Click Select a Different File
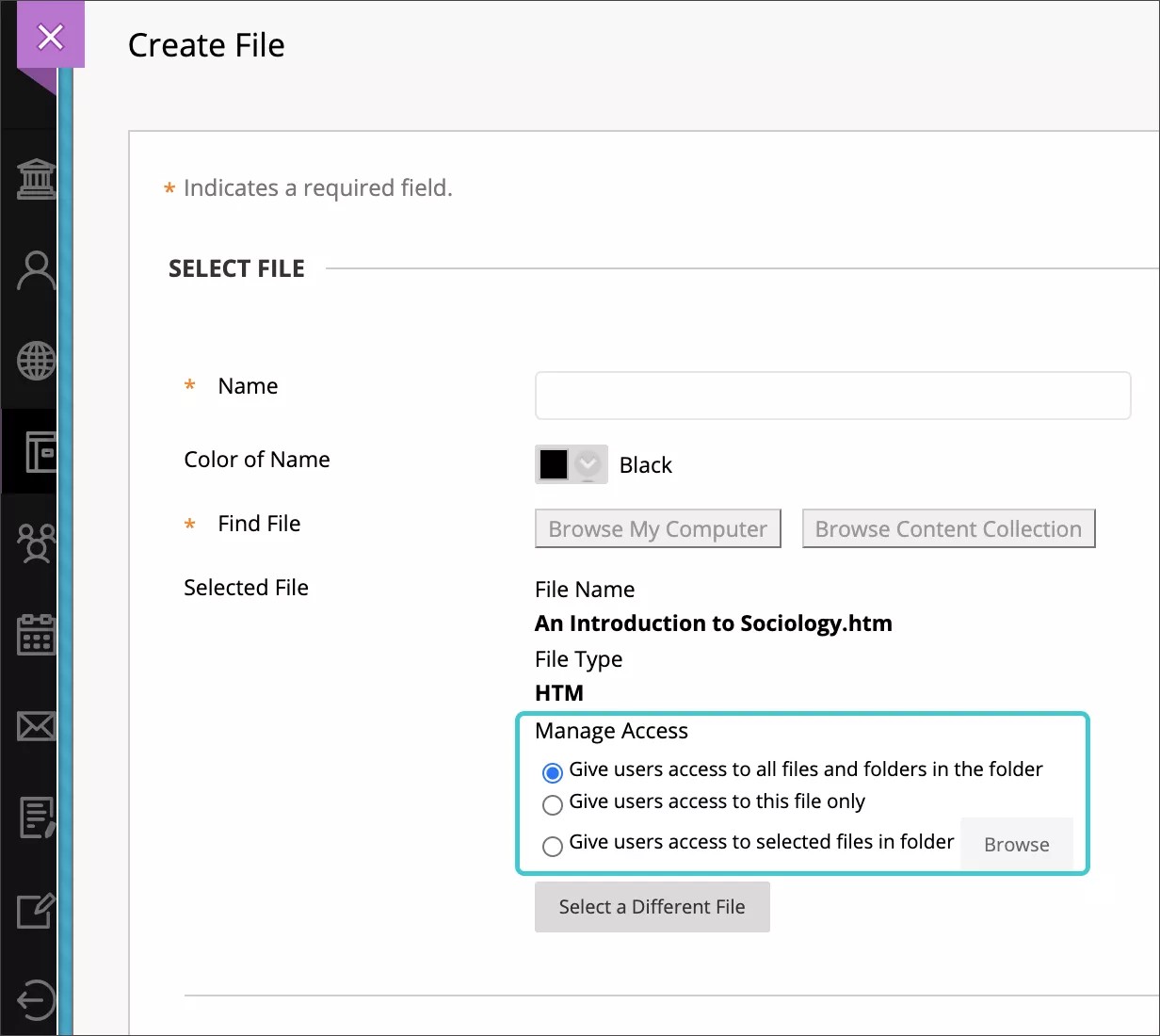Viewport: 1160px width, 1036px height. 652,906
